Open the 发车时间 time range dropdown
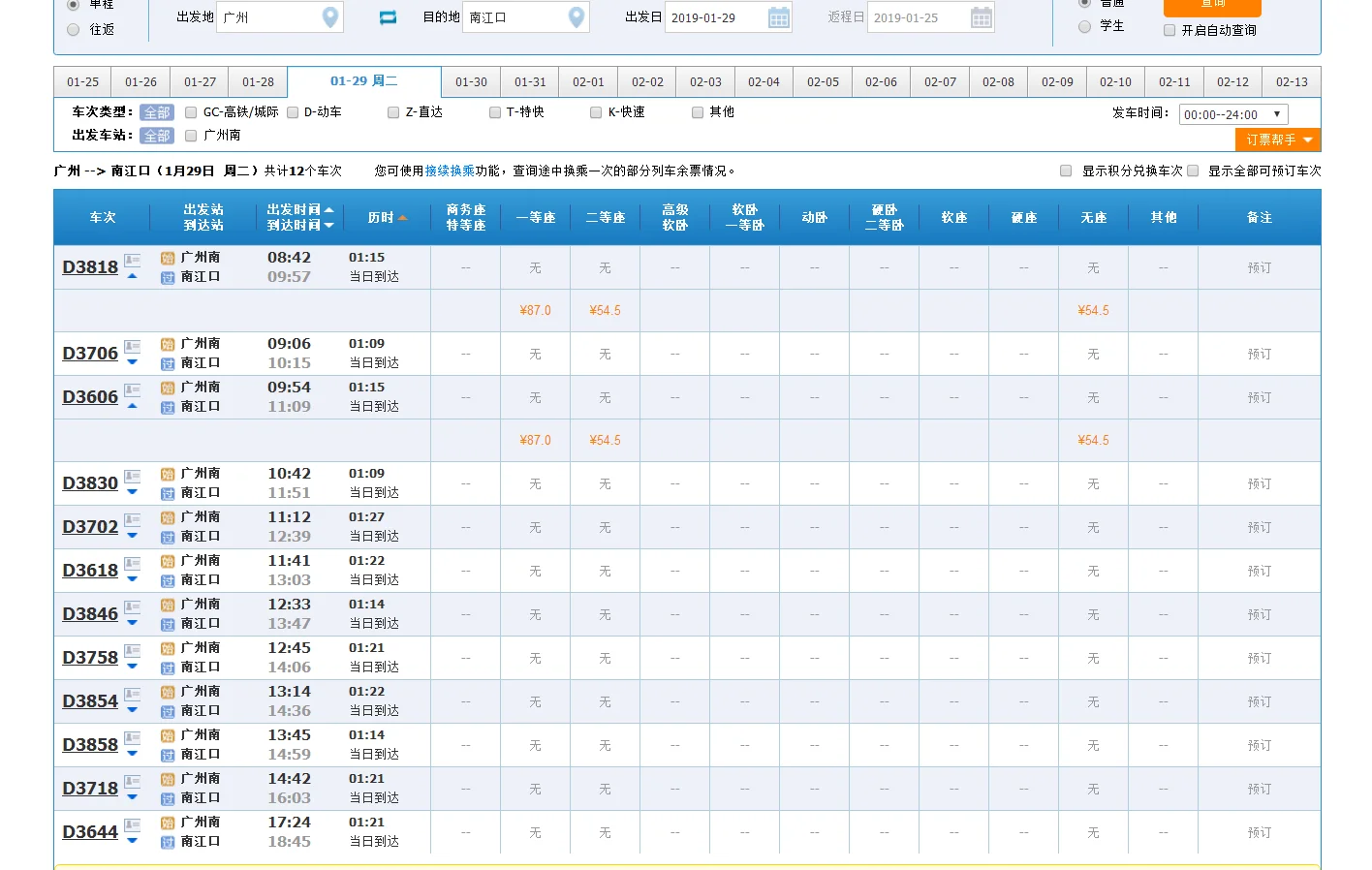 tap(1231, 113)
